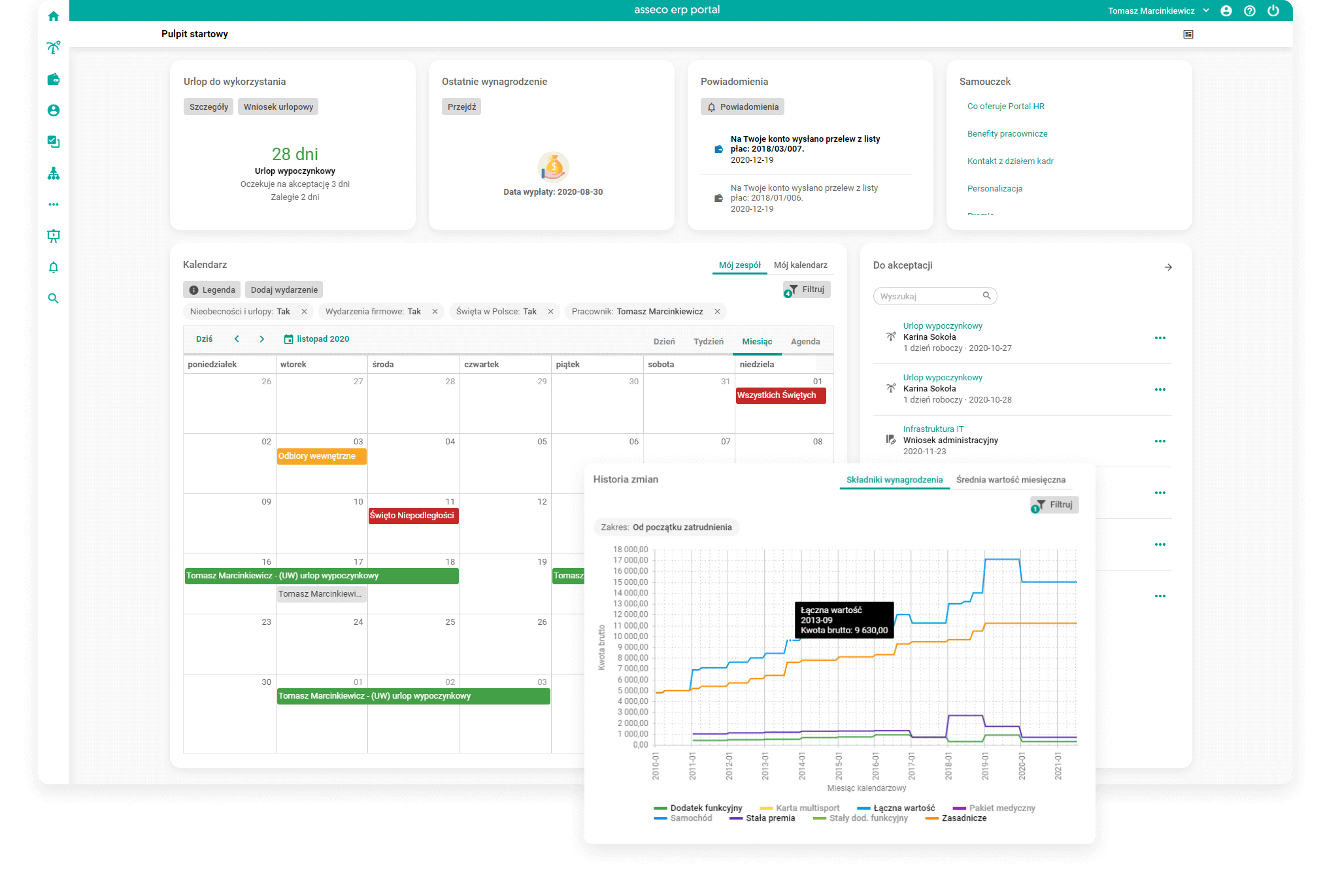Select the 'Średnia wartość miesięczna' tab
Viewport: 1323px width, 896px height.
(x=1011, y=480)
